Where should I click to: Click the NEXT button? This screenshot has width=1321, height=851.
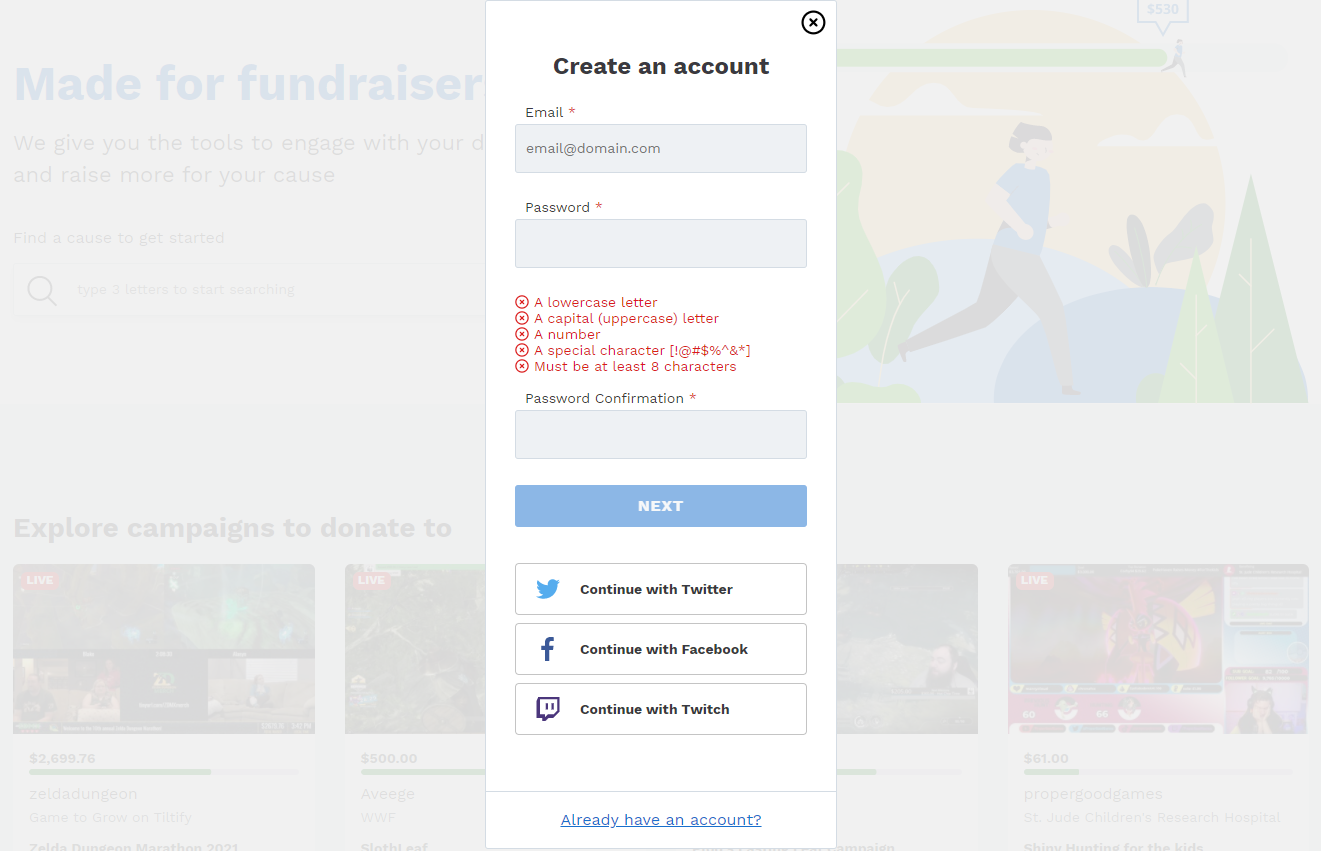tap(661, 506)
